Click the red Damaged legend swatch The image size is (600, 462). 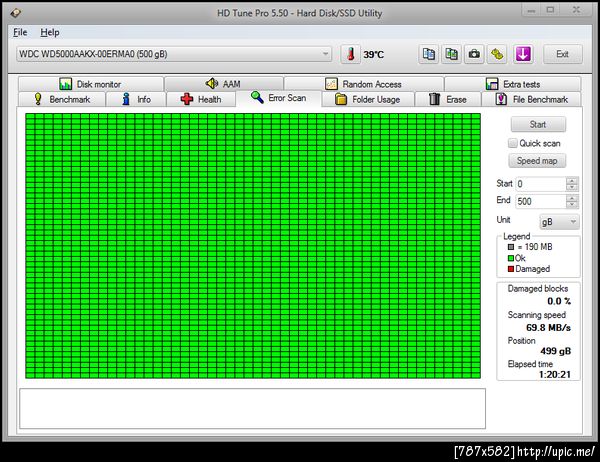point(511,269)
